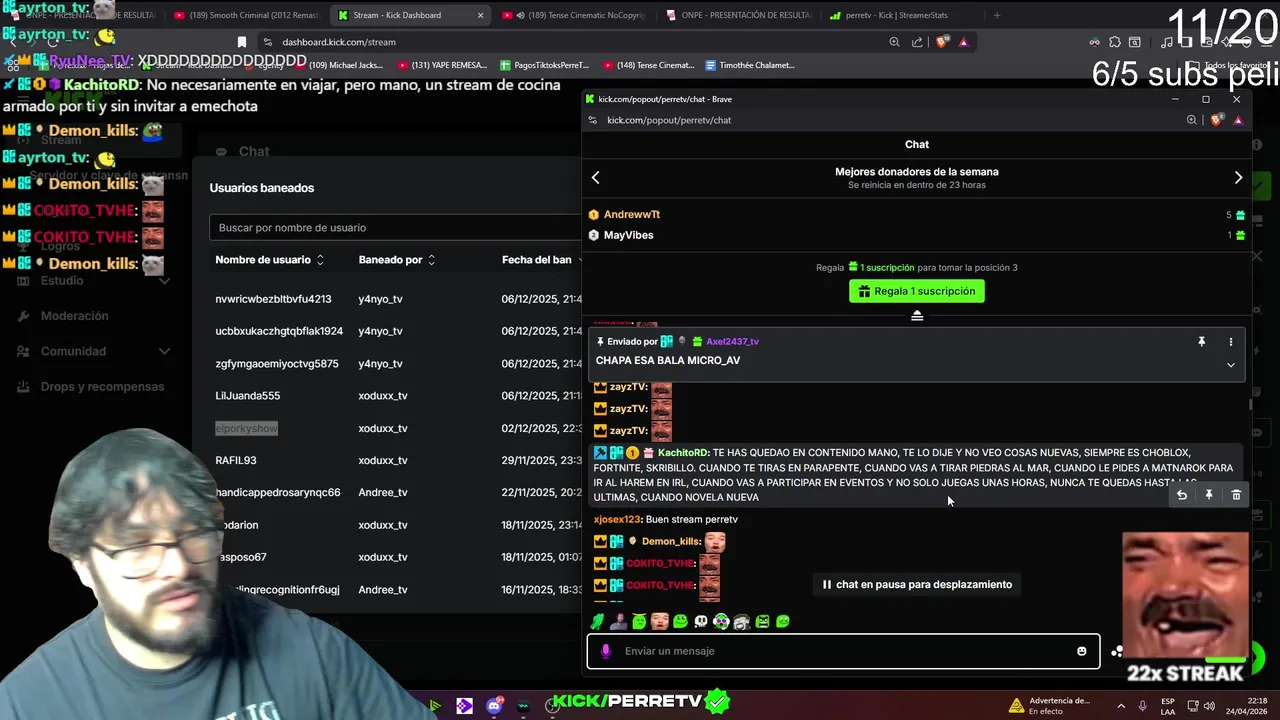Screen dimensions: 1280x720
Task: Open new browser tab with plus button
Action: [x=996, y=15]
